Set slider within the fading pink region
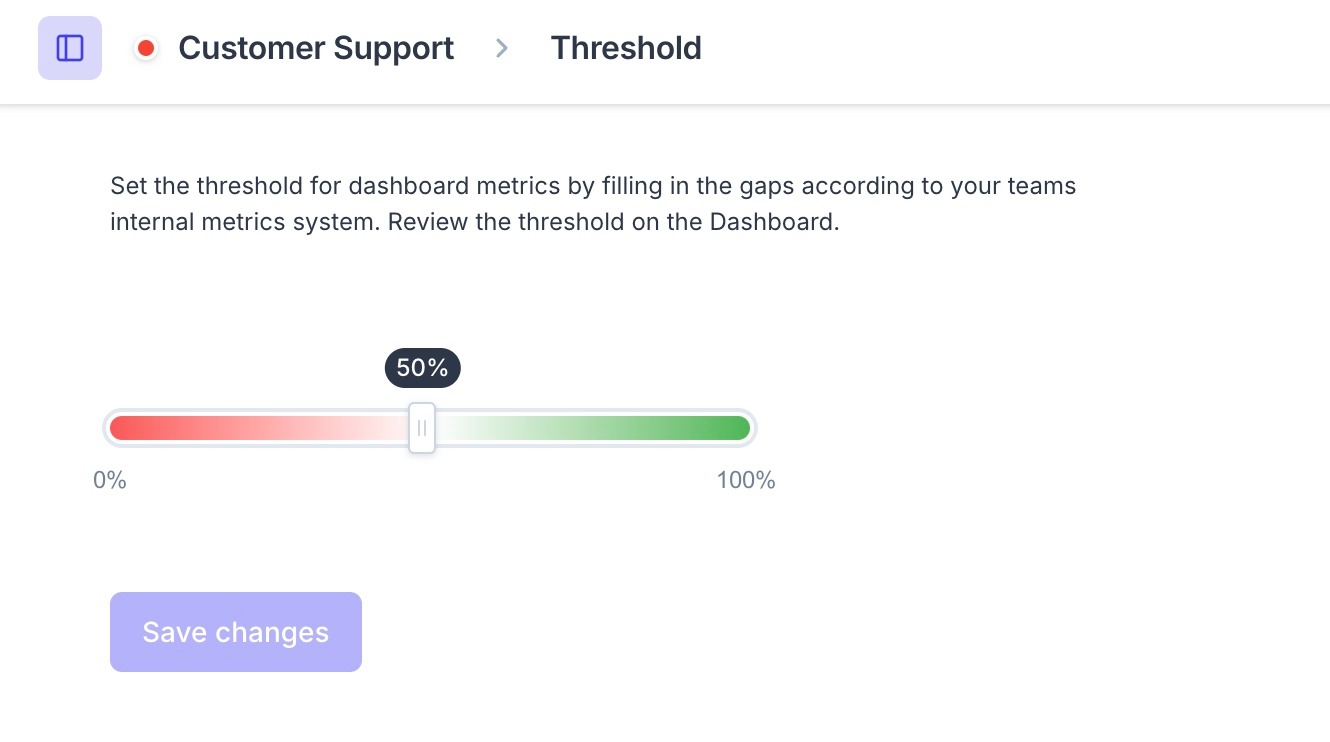 pos(330,428)
